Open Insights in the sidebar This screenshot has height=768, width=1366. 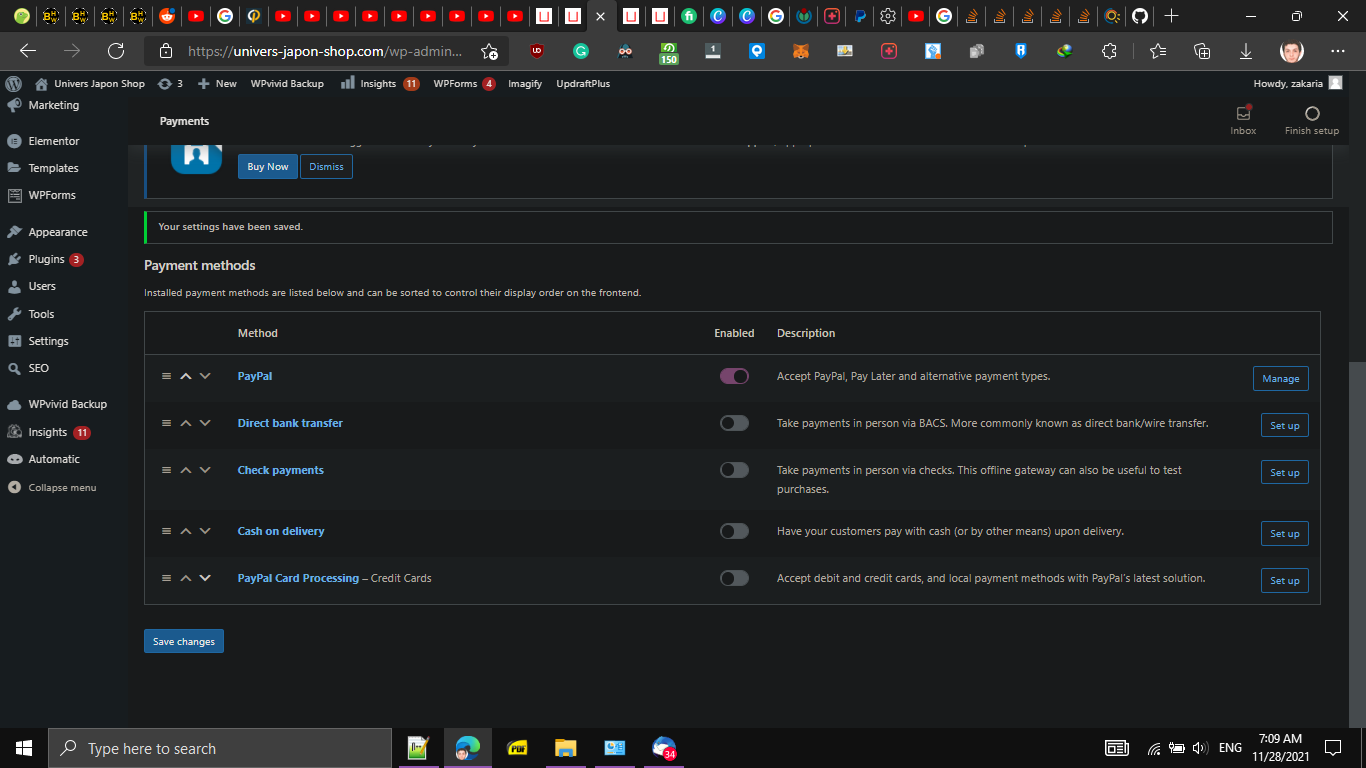(x=48, y=432)
